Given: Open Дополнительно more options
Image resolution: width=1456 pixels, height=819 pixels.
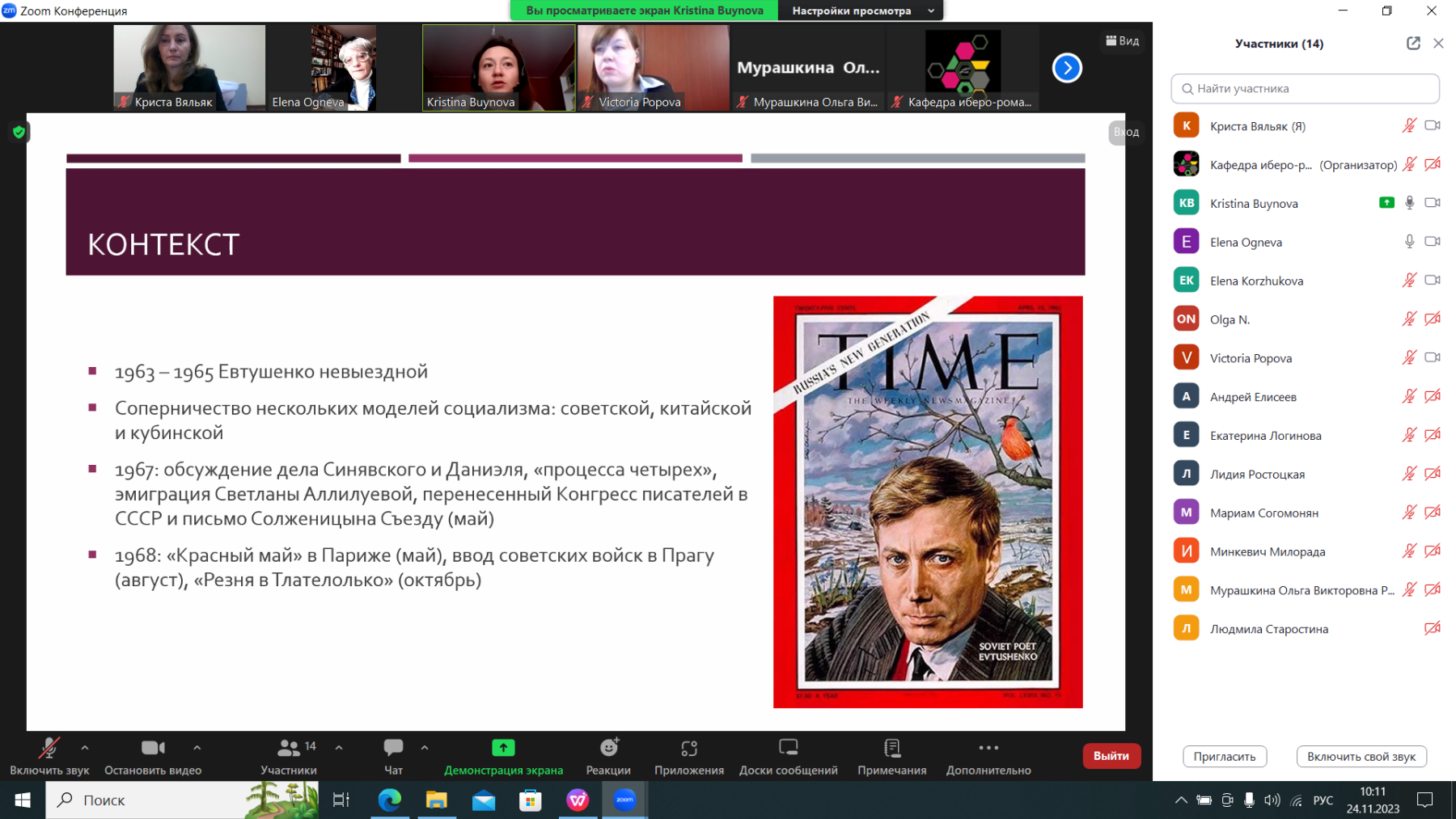Looking at the screenshot, I should click(x=988, y=757).
